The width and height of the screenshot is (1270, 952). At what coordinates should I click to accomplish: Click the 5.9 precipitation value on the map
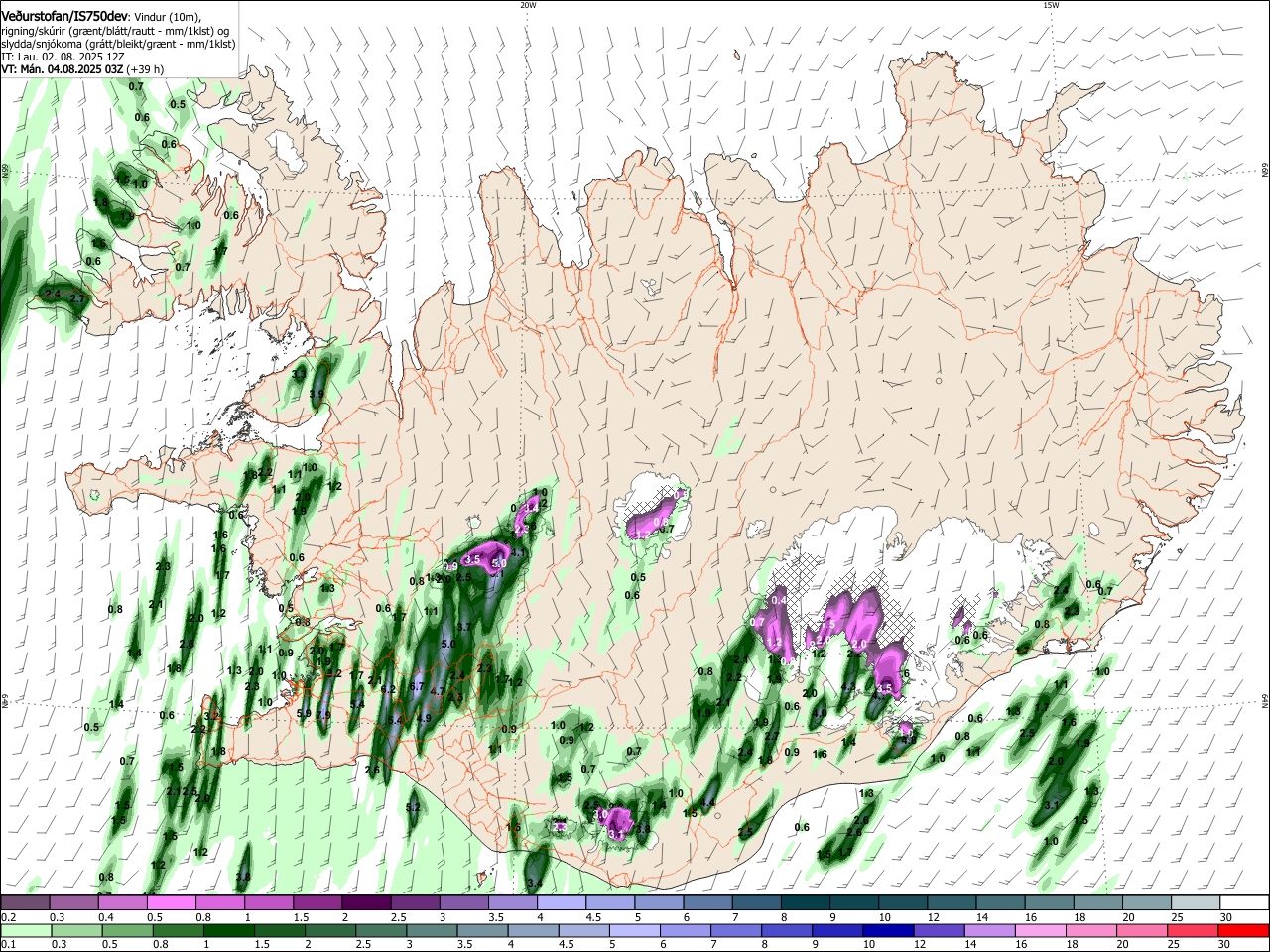(304, 713)
